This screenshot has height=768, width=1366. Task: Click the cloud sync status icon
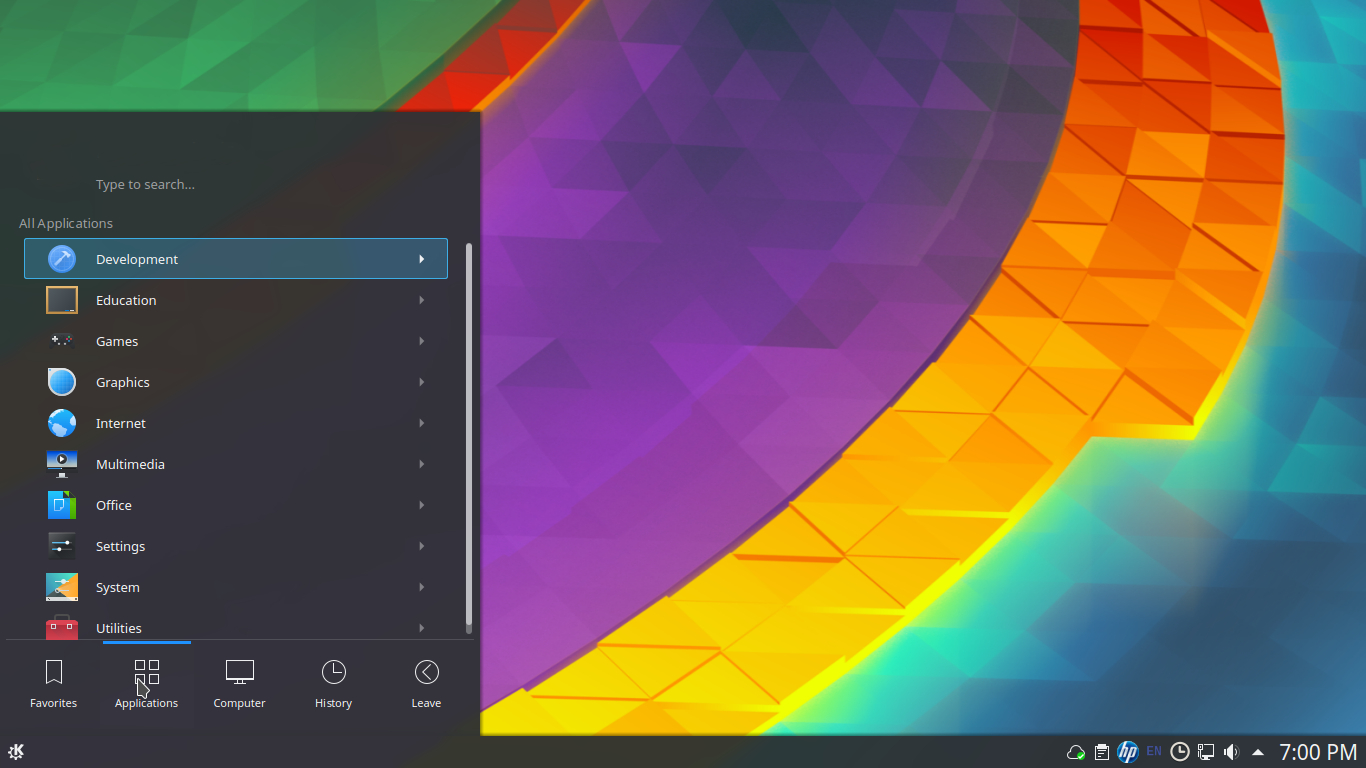[1076, 752]
